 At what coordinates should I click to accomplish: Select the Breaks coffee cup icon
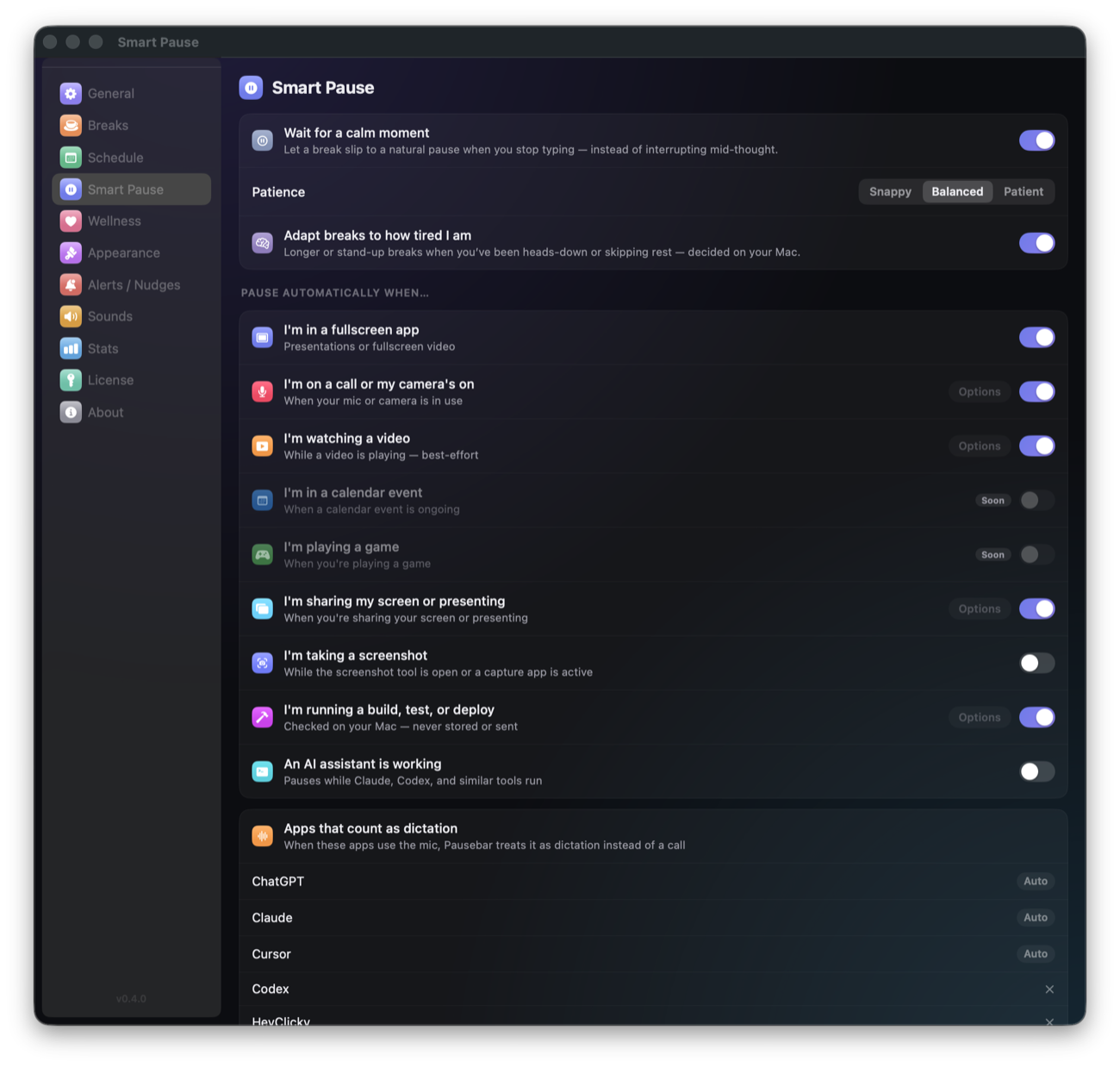click(71, 125)
